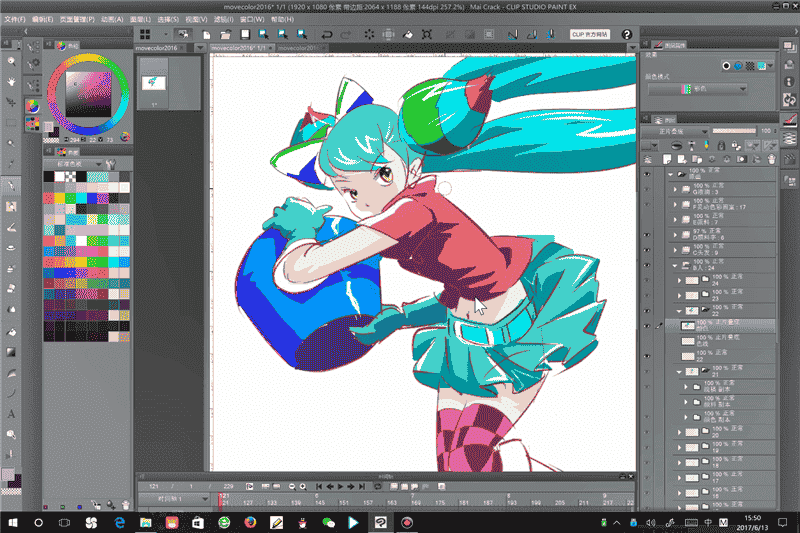Image resolution: width=800 pixels, height=533 pixels.
Task: Open the blending mode dropdown in layer panel
Action: pyautogui.click(x=675, y=132)
